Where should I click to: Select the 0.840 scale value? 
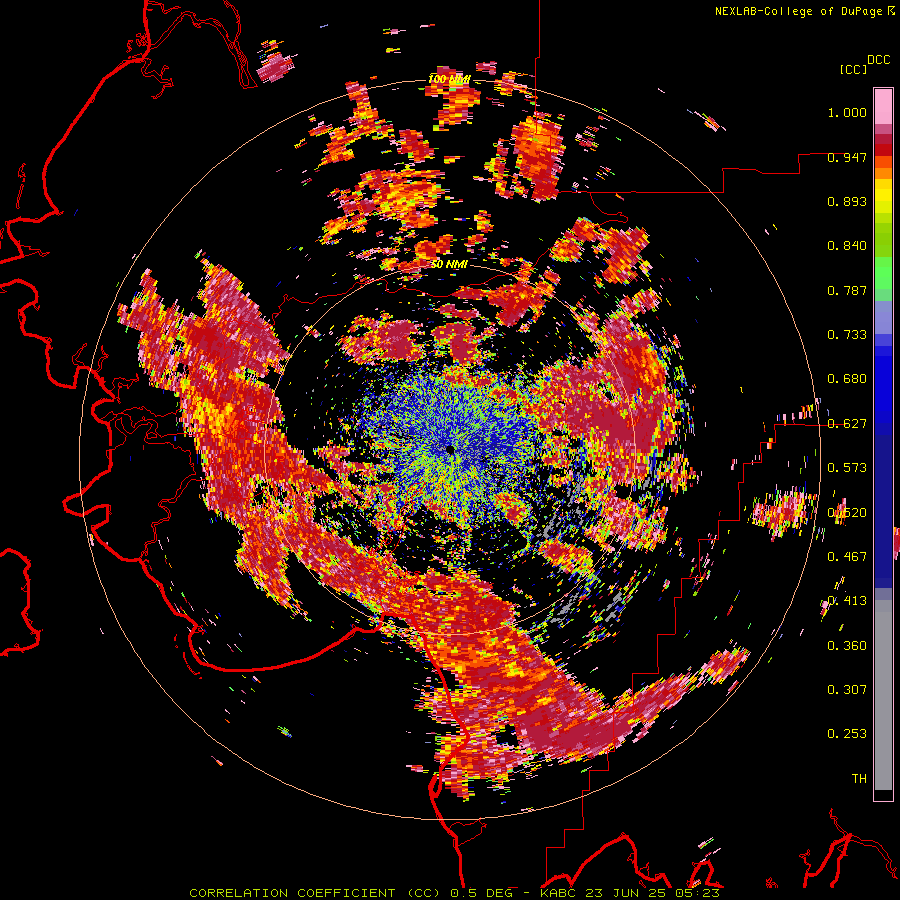click(847, 246)
